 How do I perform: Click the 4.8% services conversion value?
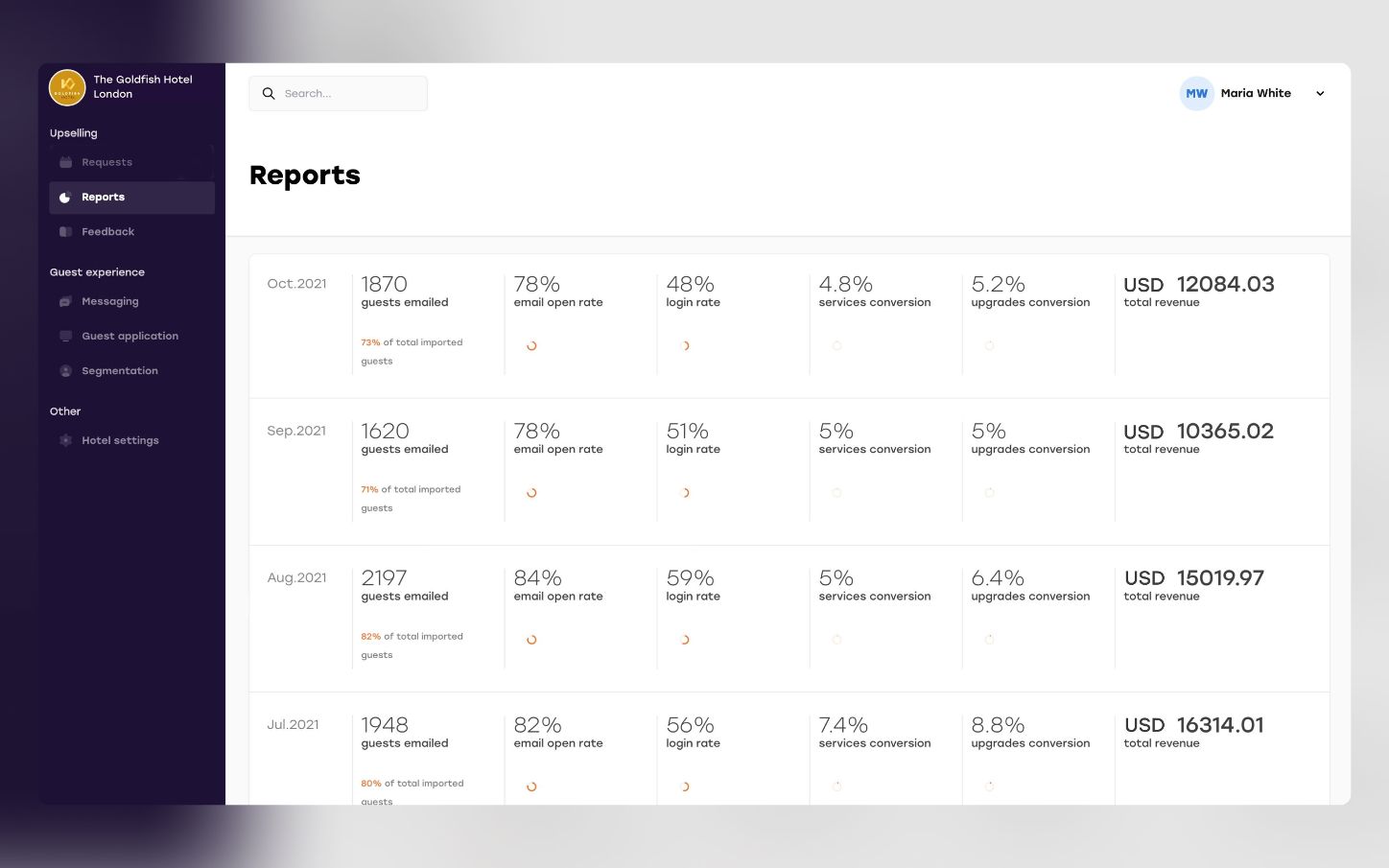[846, 284]
